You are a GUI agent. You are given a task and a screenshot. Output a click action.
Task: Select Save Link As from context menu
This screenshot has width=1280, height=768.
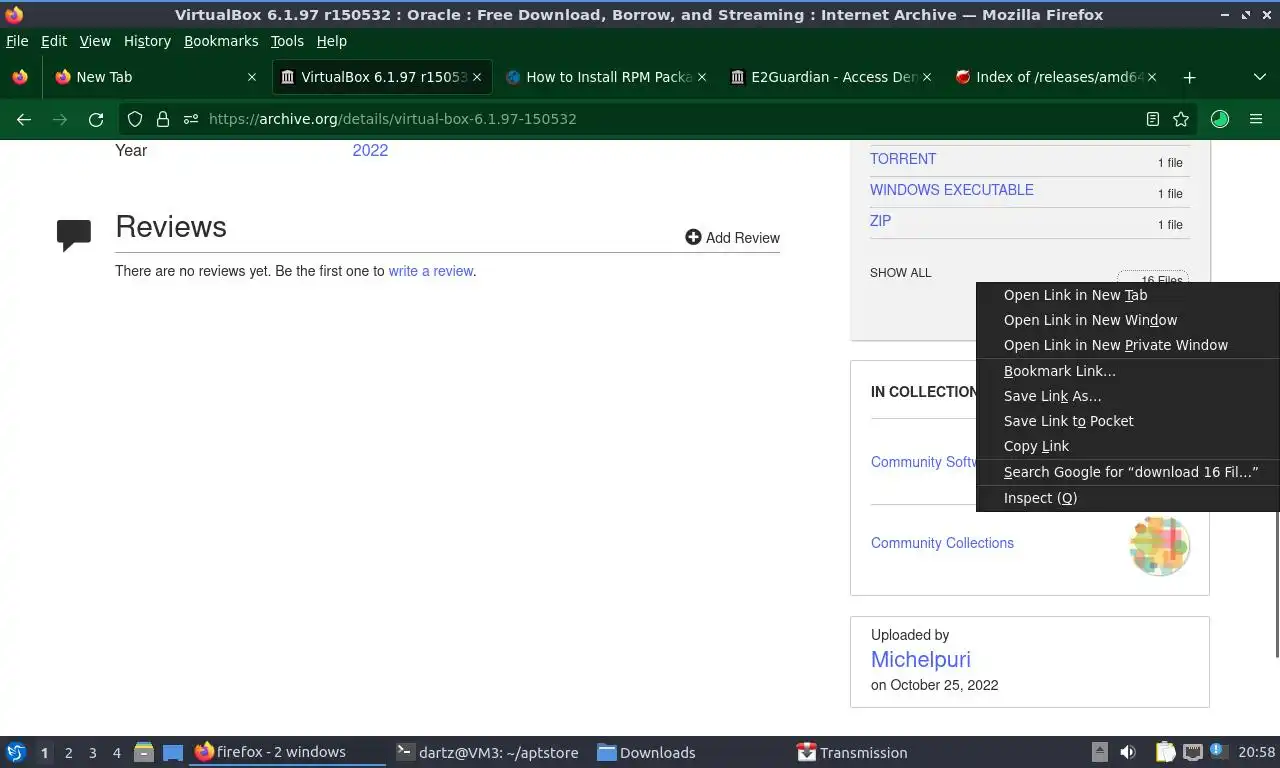coord(1128,396)
